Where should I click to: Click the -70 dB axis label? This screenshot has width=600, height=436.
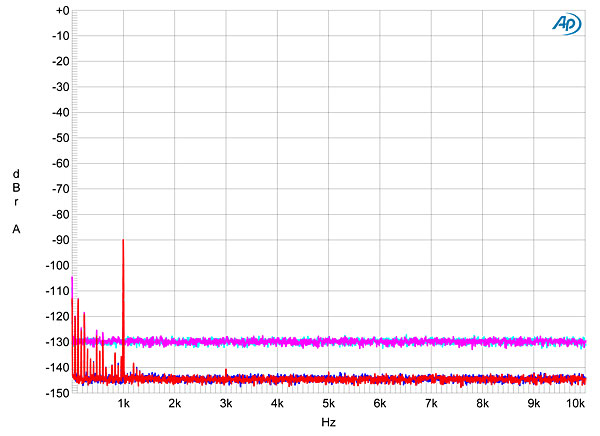pyautogui.click(x=60, y=189)
